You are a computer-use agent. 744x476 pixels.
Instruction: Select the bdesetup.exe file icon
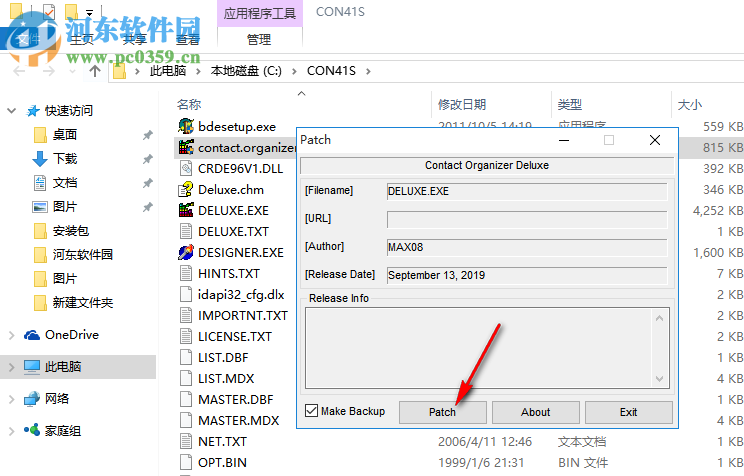click(186, 126)
